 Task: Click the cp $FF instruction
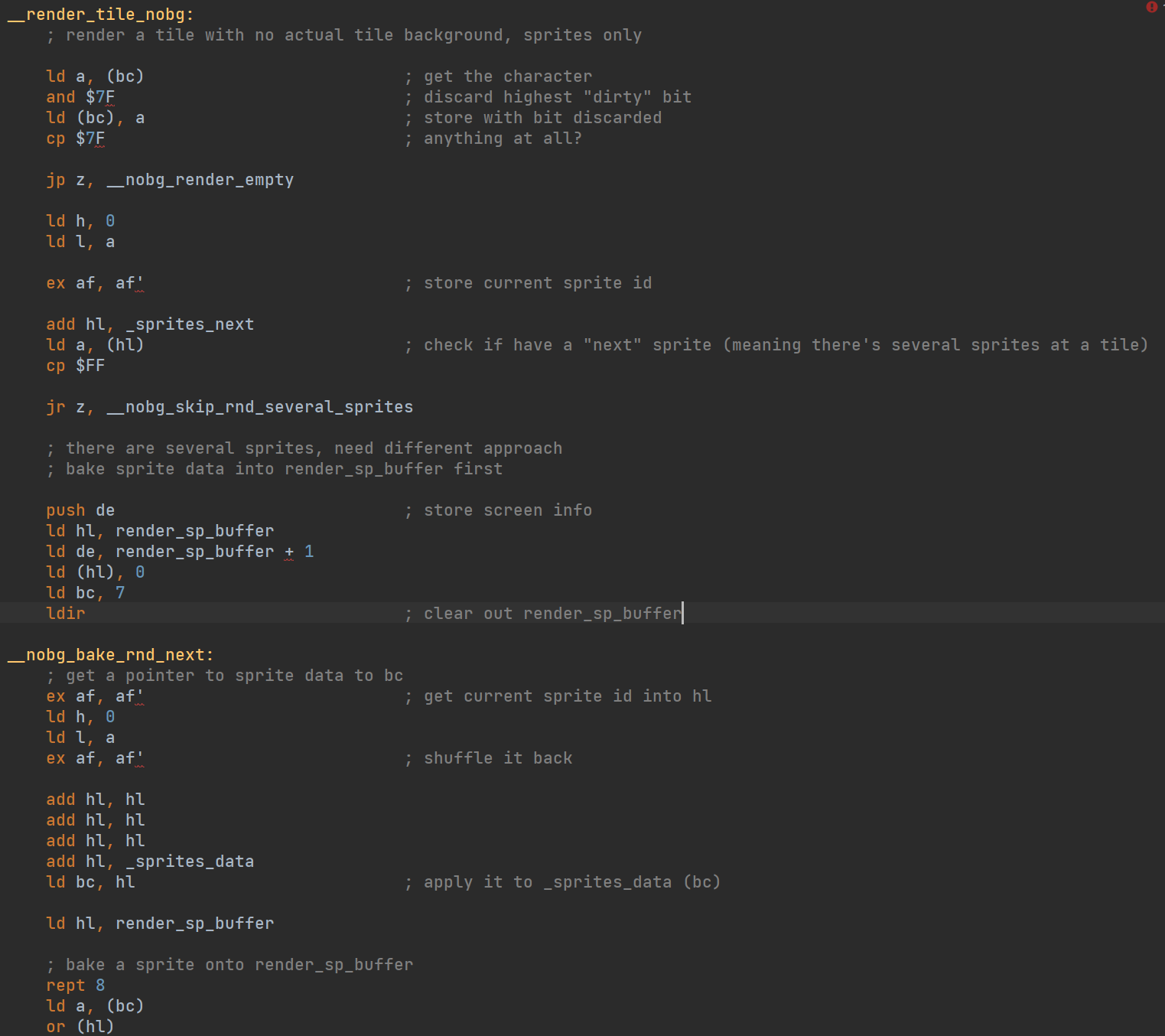tap(76, 366)
